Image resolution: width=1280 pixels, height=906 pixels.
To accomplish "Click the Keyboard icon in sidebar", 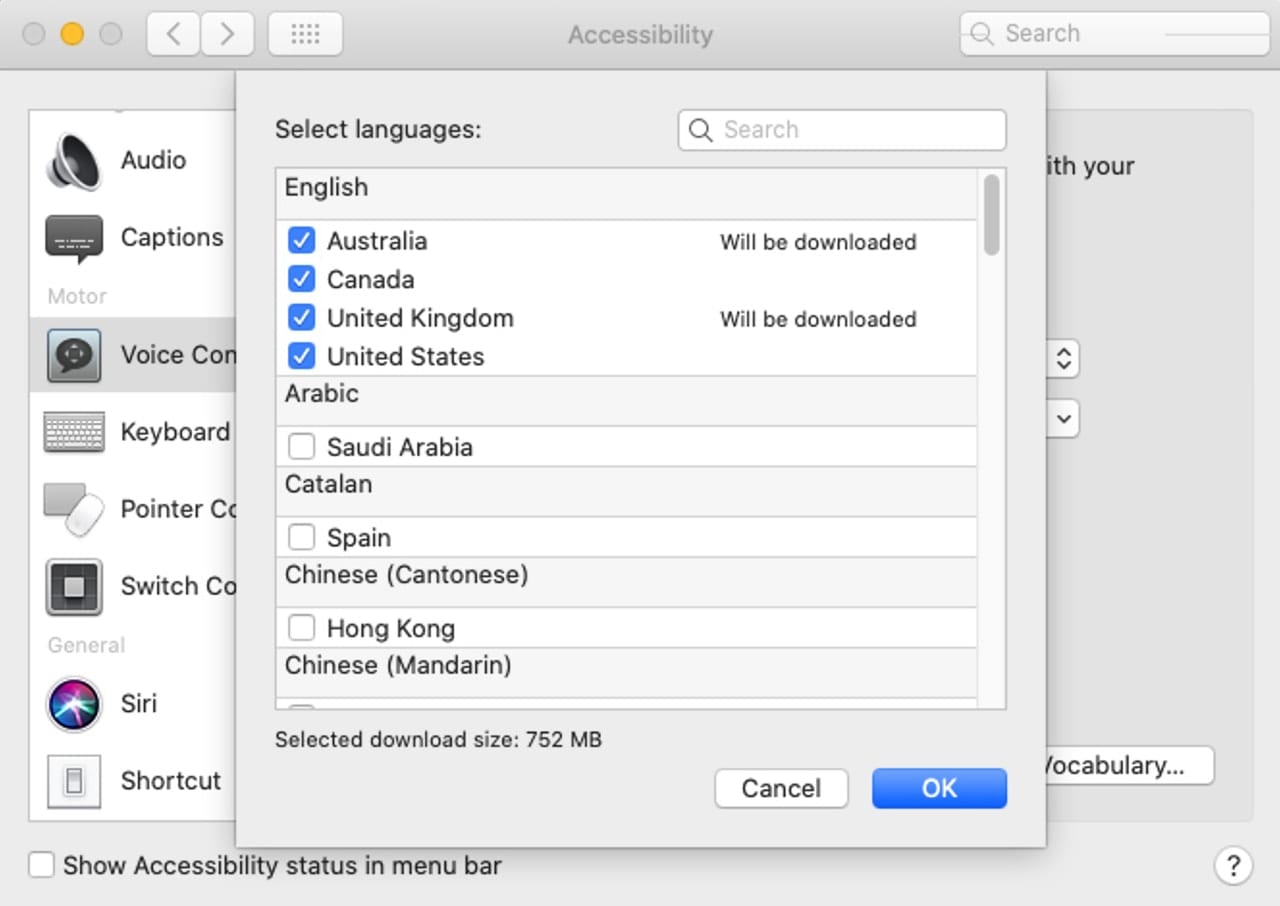I will (74, 433).
